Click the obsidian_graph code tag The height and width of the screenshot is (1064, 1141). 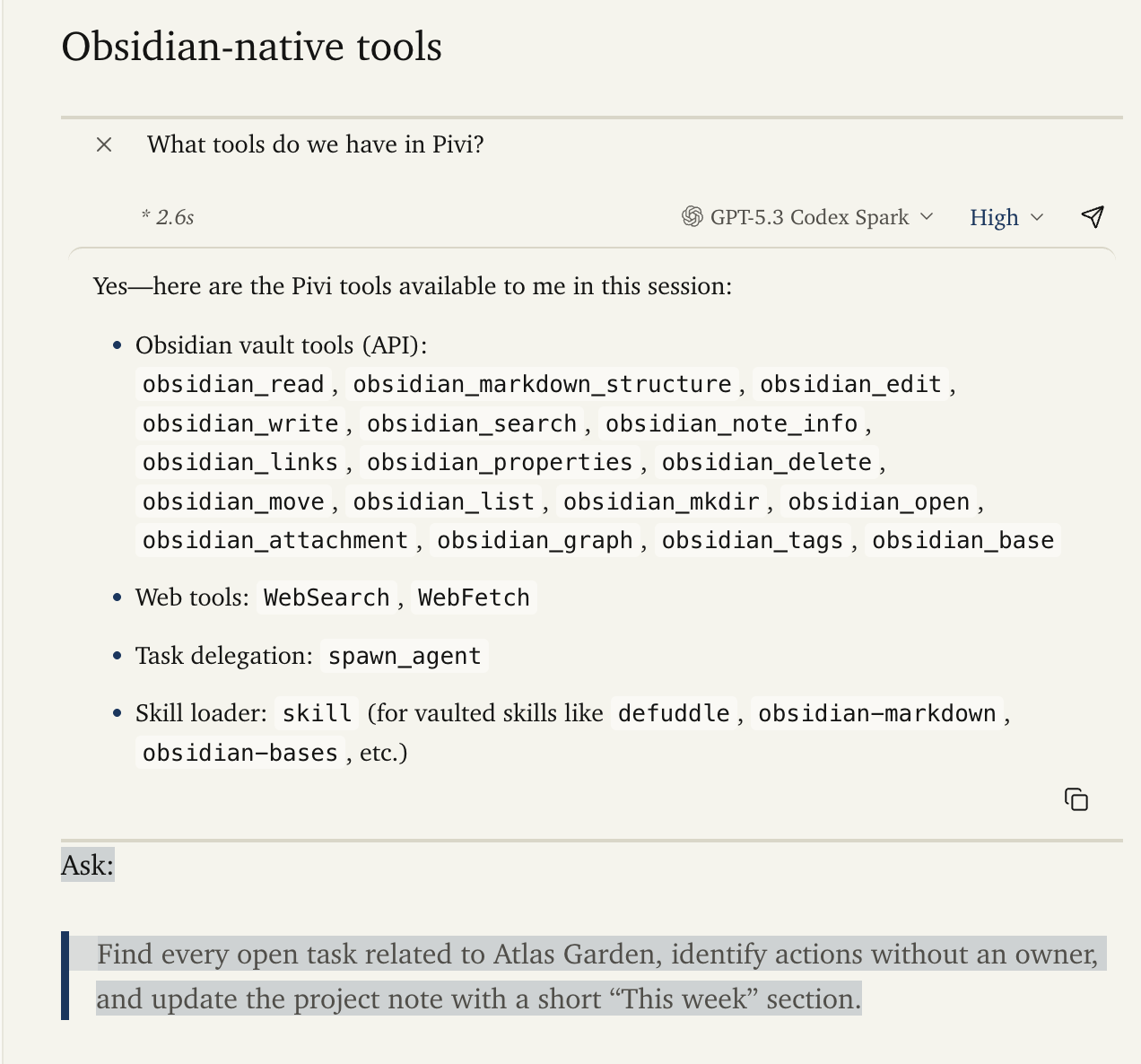pos(535,540)
